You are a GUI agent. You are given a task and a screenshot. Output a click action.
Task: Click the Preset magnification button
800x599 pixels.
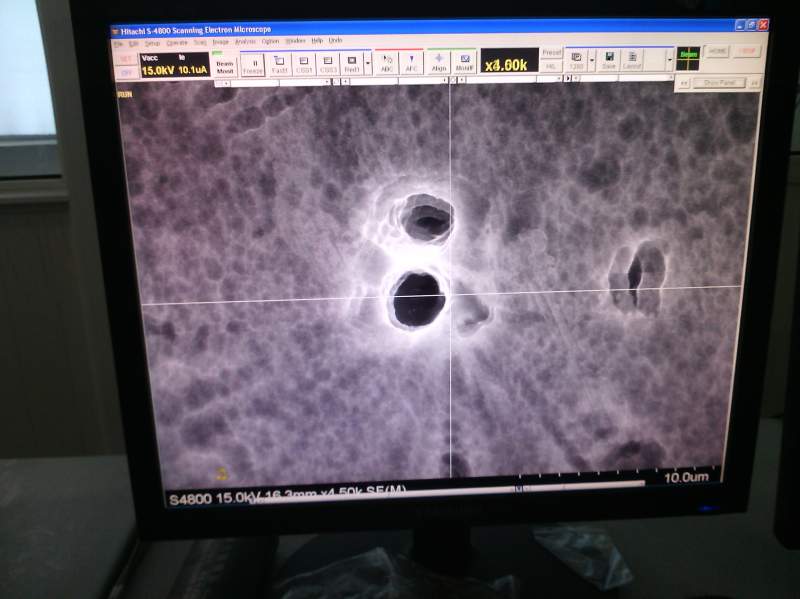coord(552,53)
